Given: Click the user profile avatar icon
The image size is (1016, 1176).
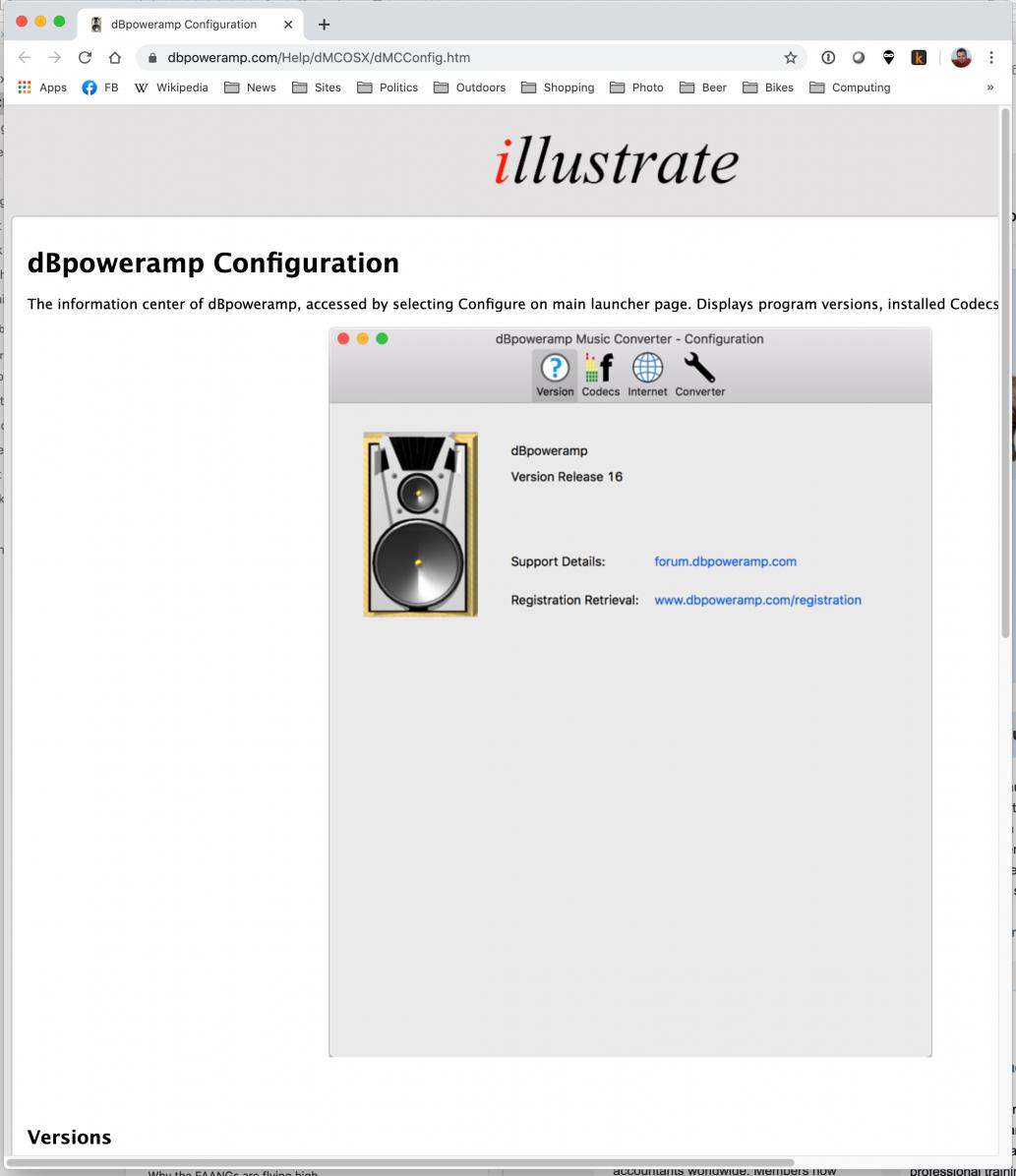Looking at the screenshot, I should (x=961, y=58).
